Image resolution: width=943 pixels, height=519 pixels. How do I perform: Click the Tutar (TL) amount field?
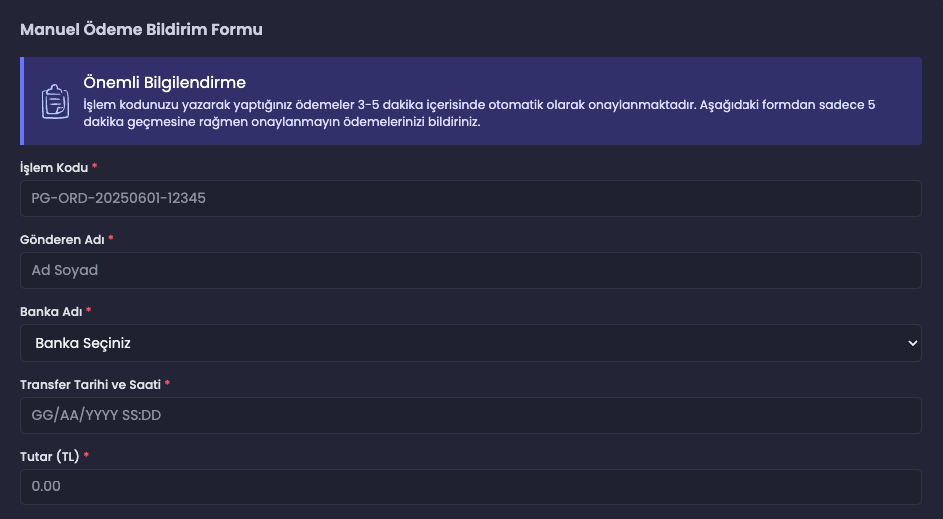pyautogui.click(x=471, y=487)
